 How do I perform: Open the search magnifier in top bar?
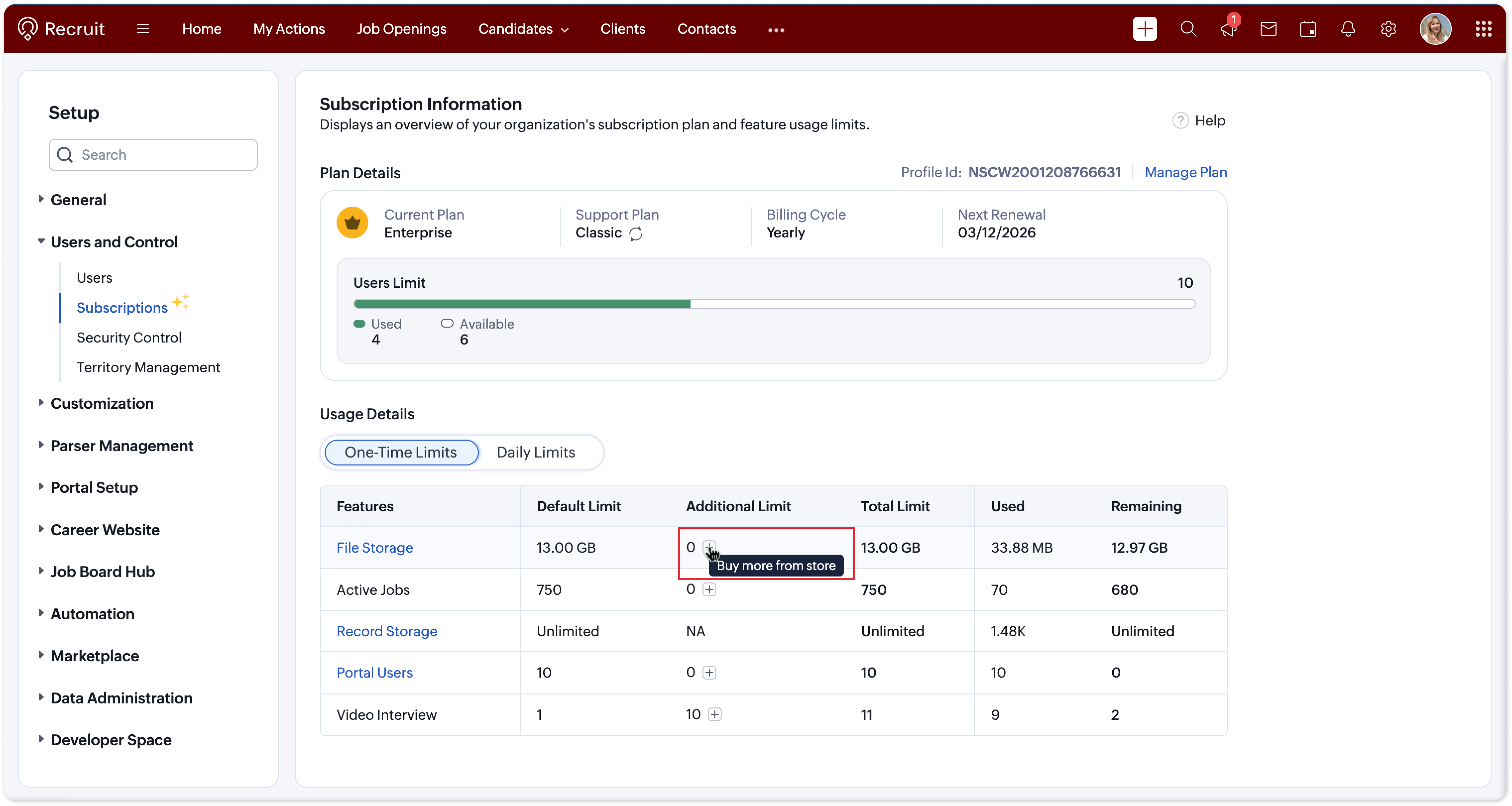click(1188, 29)
